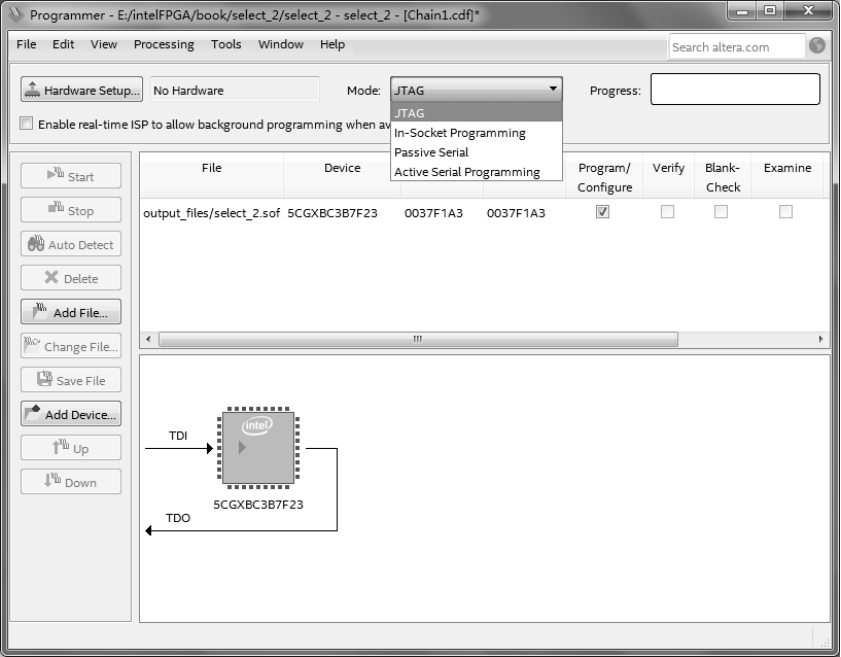Image resolution: width=841 pixels, height=657 pixels.
Task: Enable real-time ISP background programming checkbox
Action: (26, 123)
